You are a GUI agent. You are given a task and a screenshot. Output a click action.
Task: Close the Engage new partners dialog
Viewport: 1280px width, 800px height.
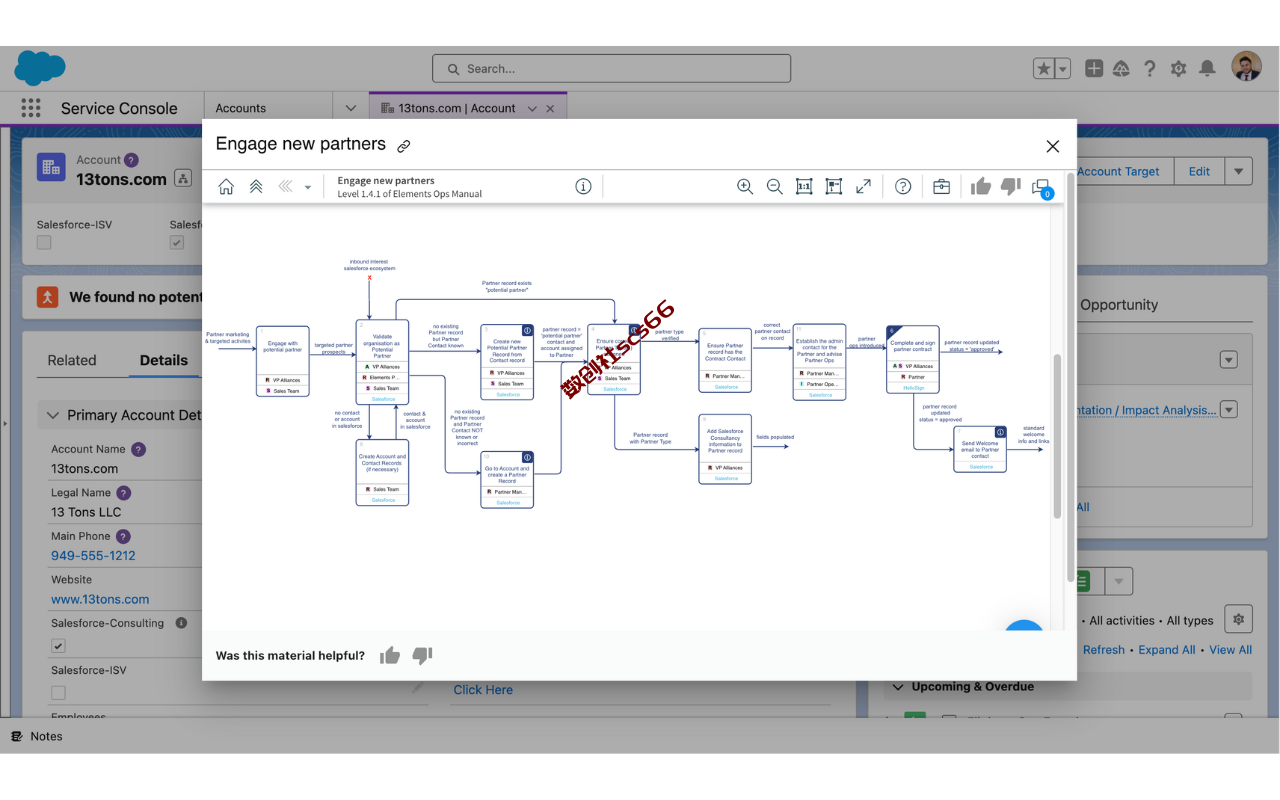1052,146
